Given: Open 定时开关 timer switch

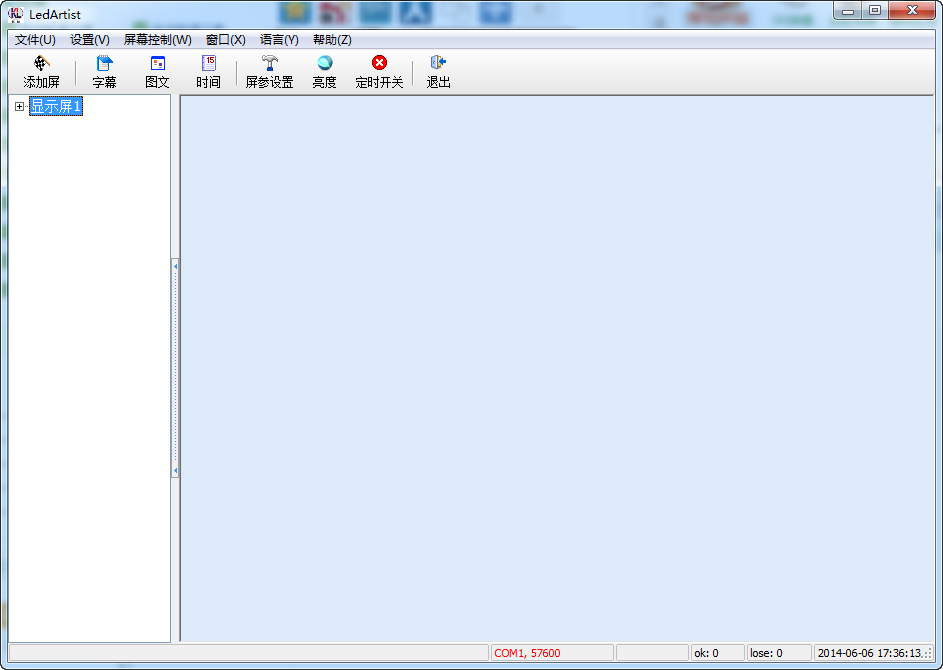Looking at the screenshot, I should [379, 72].
